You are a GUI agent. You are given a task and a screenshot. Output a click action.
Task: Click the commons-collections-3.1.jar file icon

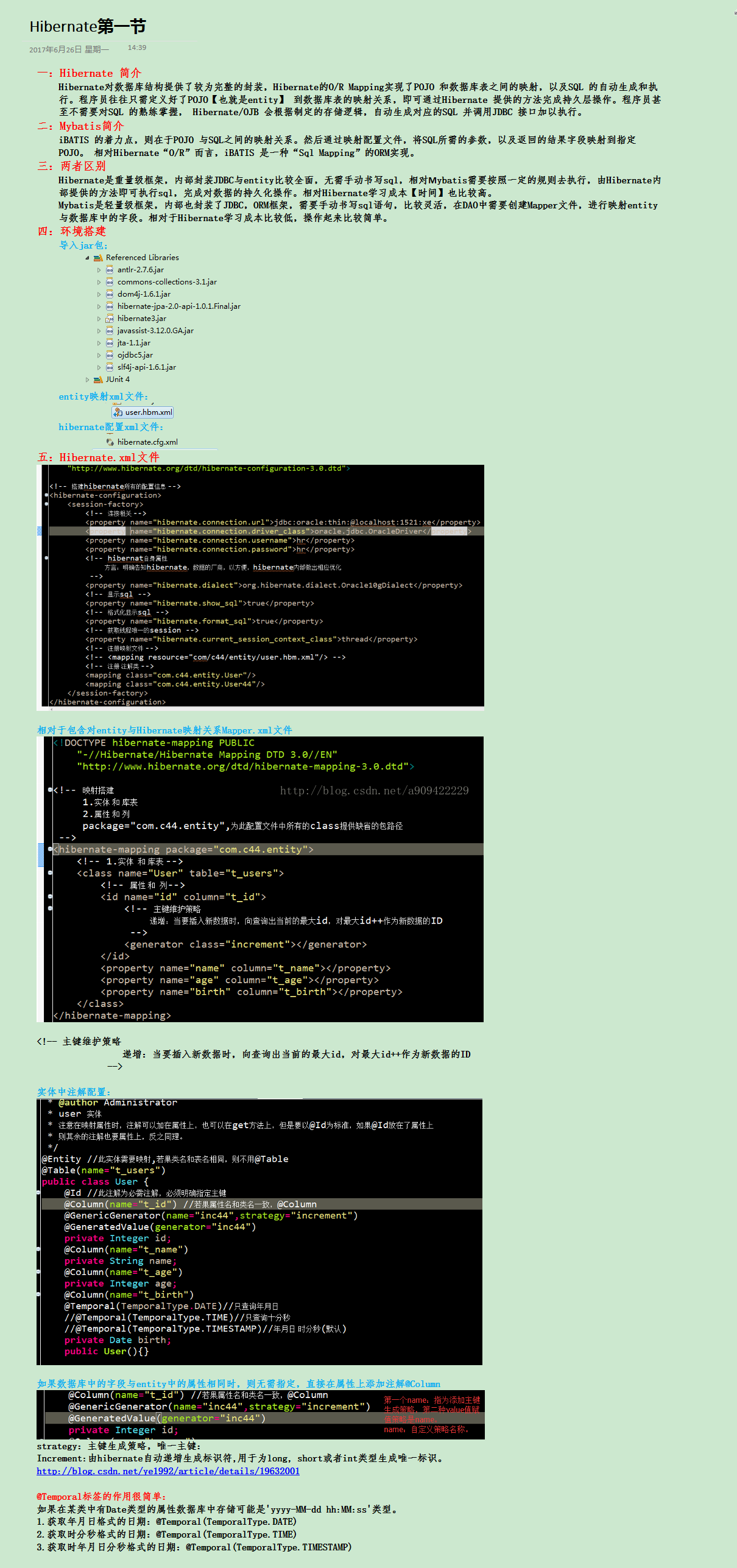tap(110, 282)
